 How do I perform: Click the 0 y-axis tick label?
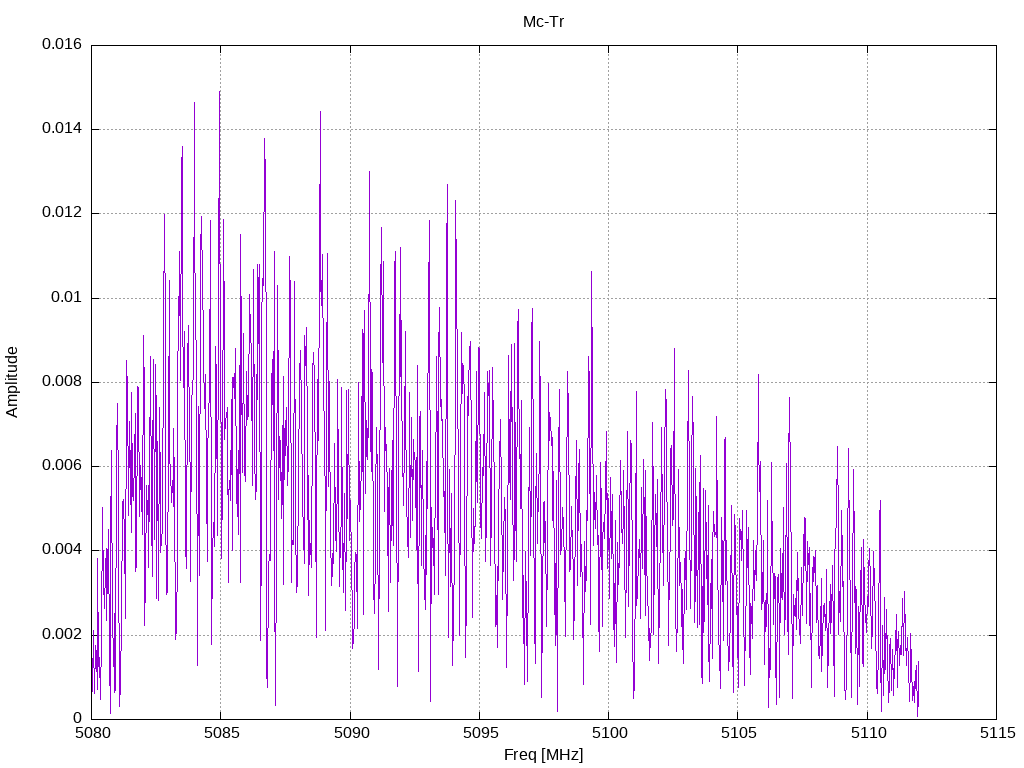tap(78, 718)
